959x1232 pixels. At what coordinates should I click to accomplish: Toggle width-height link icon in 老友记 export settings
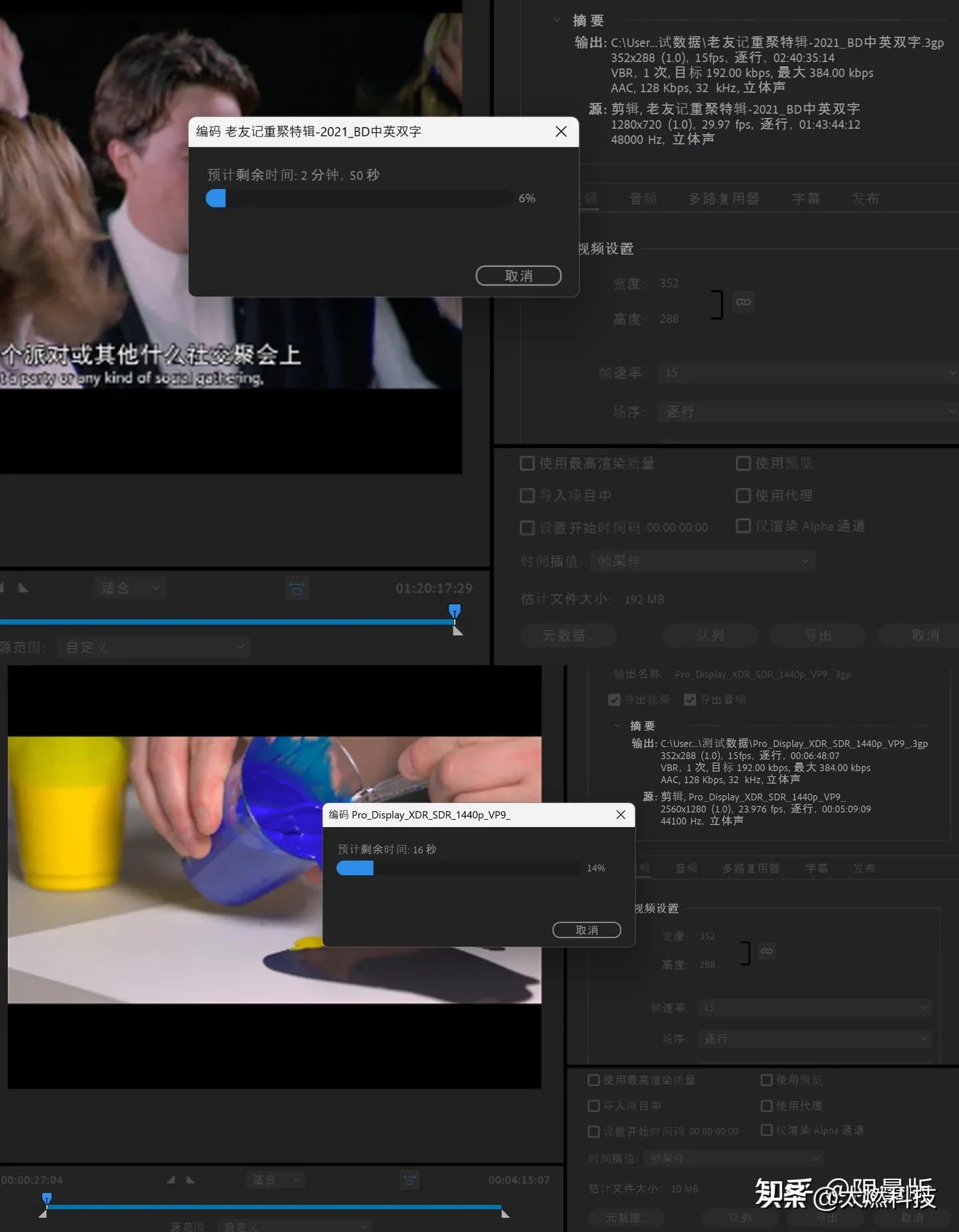tap(743, 302)
